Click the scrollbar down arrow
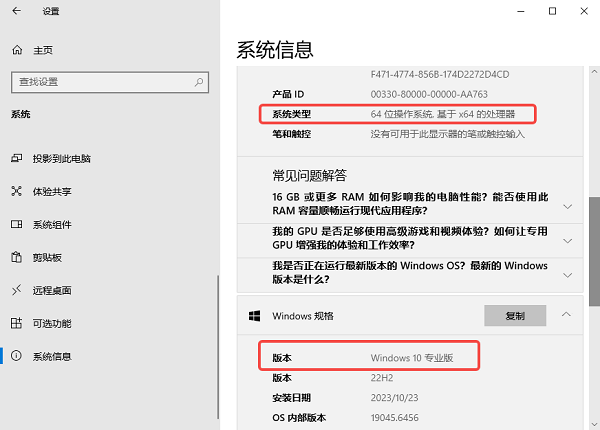Viewport: 600px width, 430px height. [594, 424]
